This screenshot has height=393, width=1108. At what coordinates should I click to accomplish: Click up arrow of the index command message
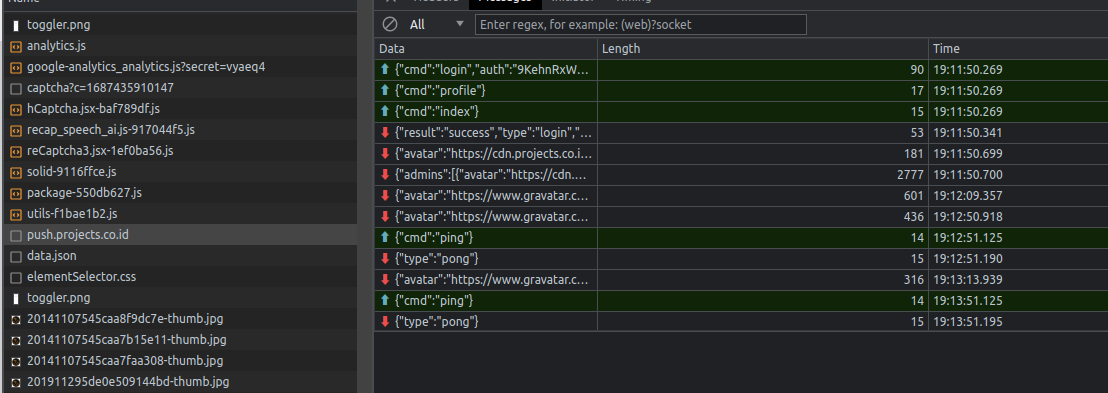pyautogui.click(x=385, y=112)
